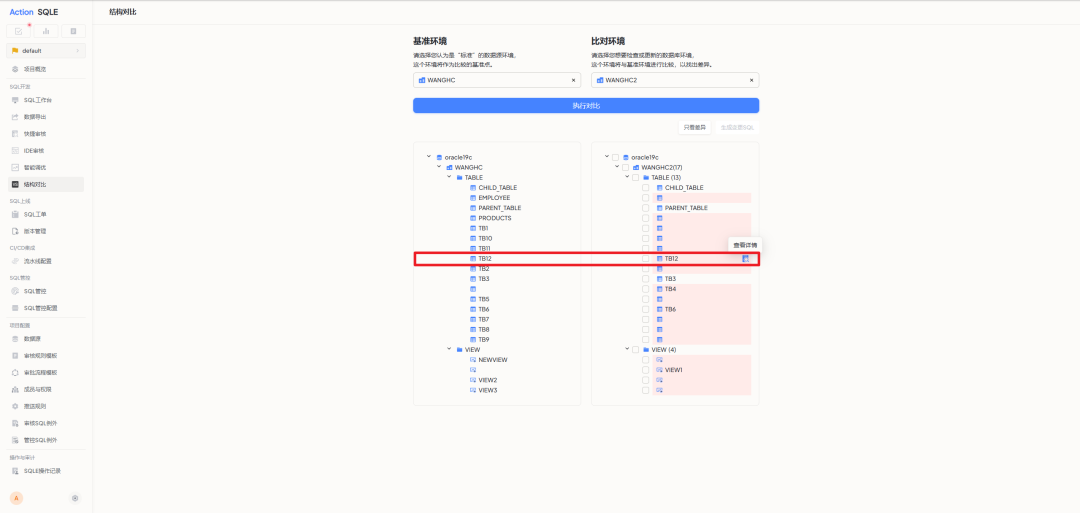Click the to-do checklist icon with red dot

click(19, 31)
